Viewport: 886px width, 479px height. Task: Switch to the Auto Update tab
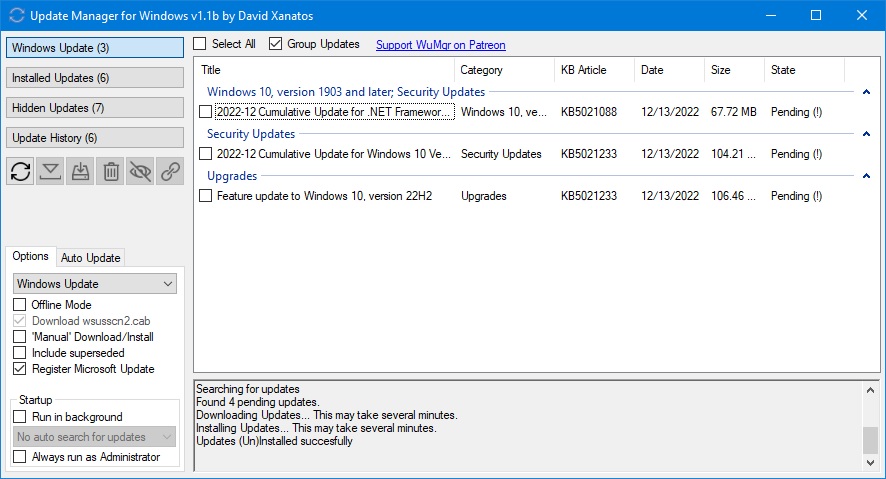point(90,258)
